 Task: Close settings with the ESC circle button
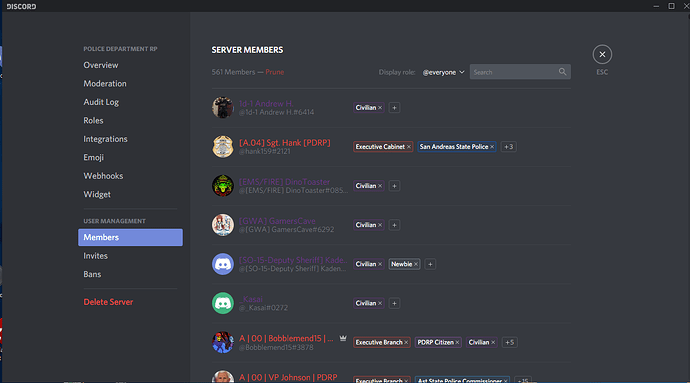[x=602, y=55]
